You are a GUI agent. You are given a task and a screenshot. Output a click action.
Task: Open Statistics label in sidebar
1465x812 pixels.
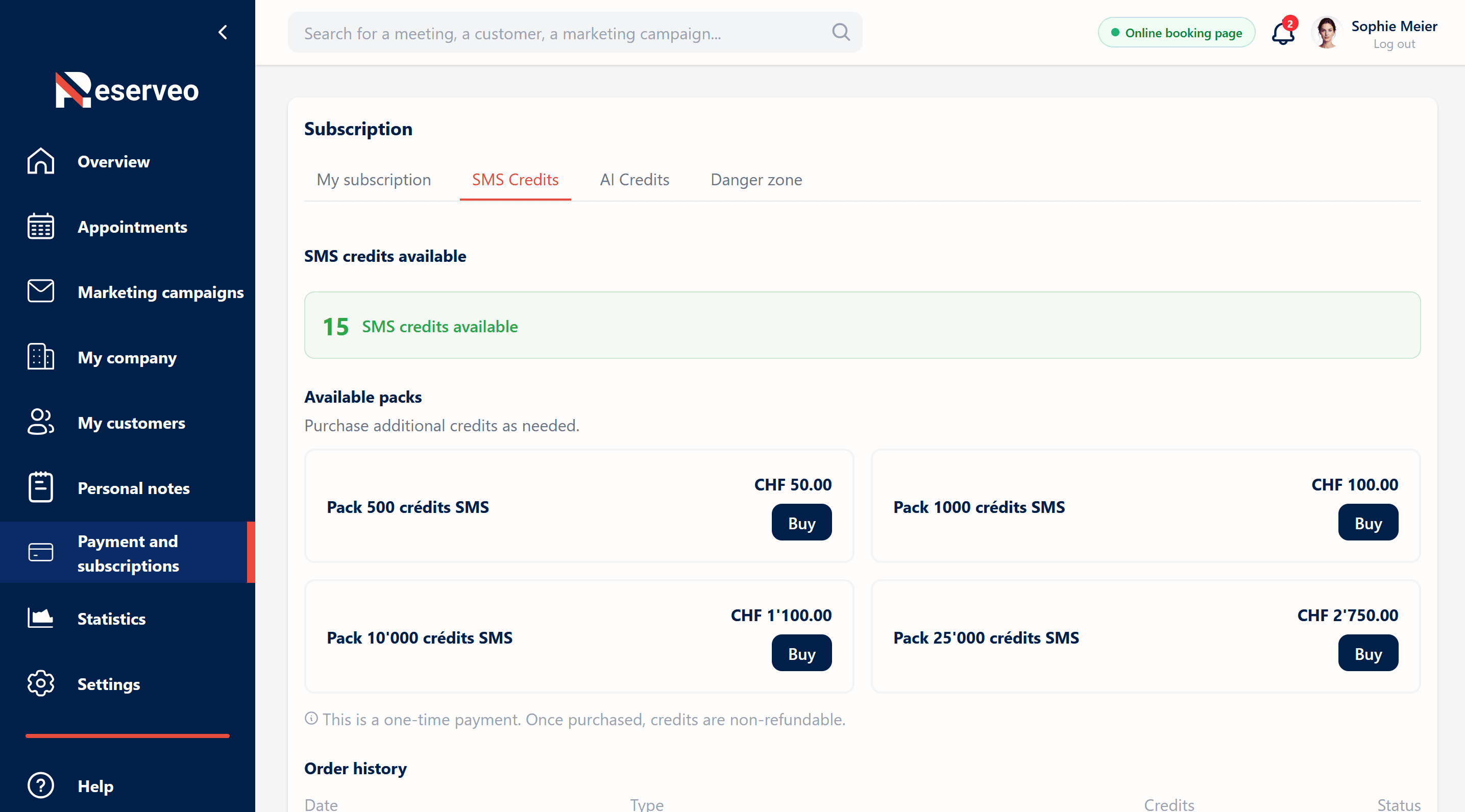point(111,619)
